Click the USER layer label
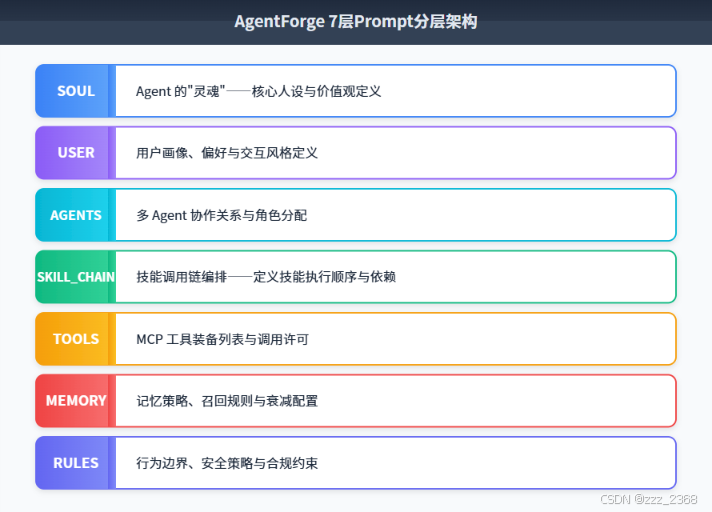Image resolution: width=712 pixels, height=512 pixels. coord(76,153)
